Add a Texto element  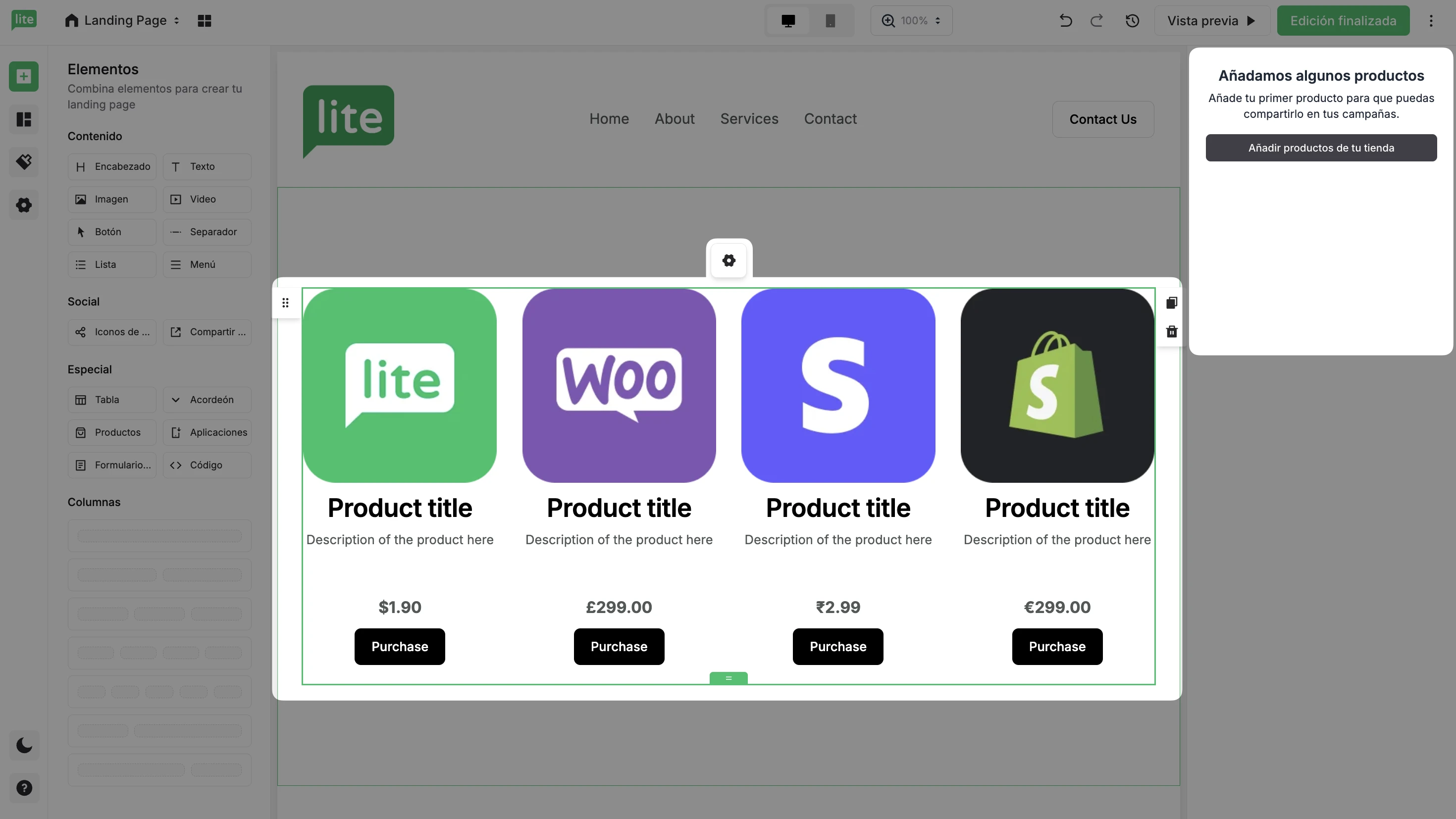(207, 167)
